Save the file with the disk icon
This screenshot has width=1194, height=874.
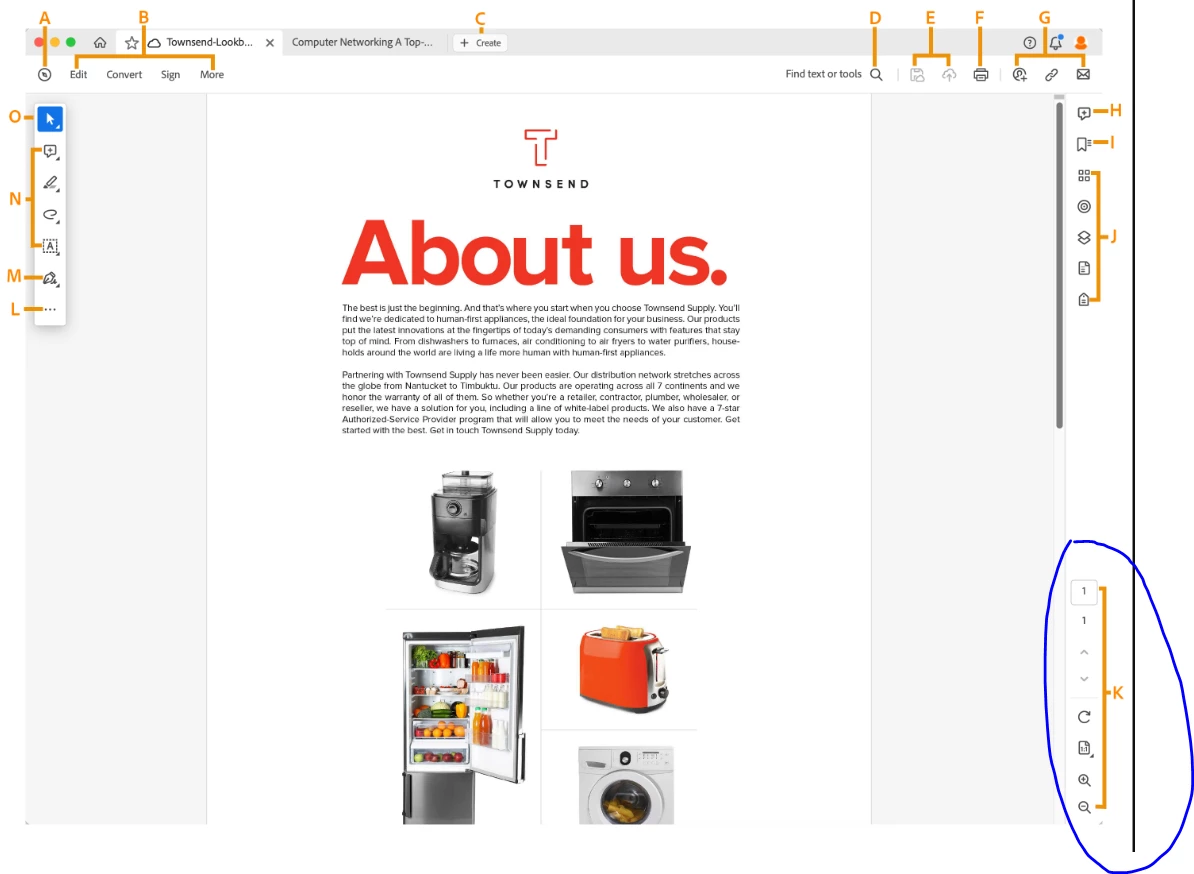(918, 75)
